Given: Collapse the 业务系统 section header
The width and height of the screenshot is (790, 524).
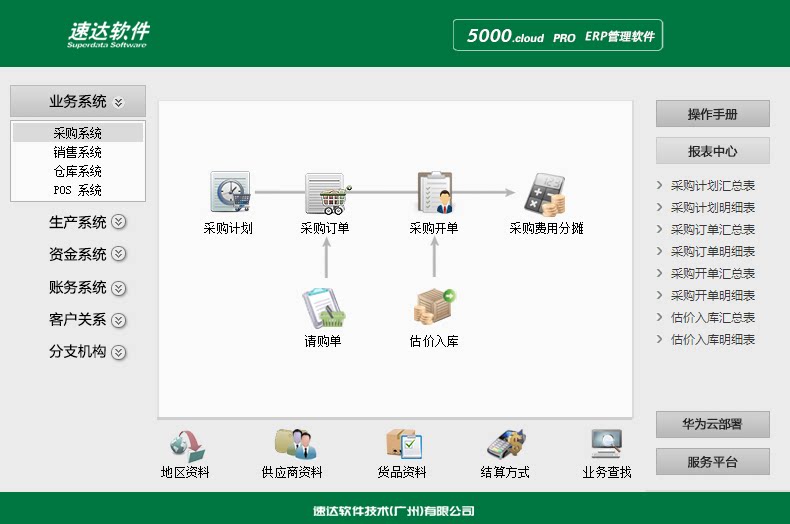Looking at the screenshot, I should pyautogui.click(x=78, y=101).
